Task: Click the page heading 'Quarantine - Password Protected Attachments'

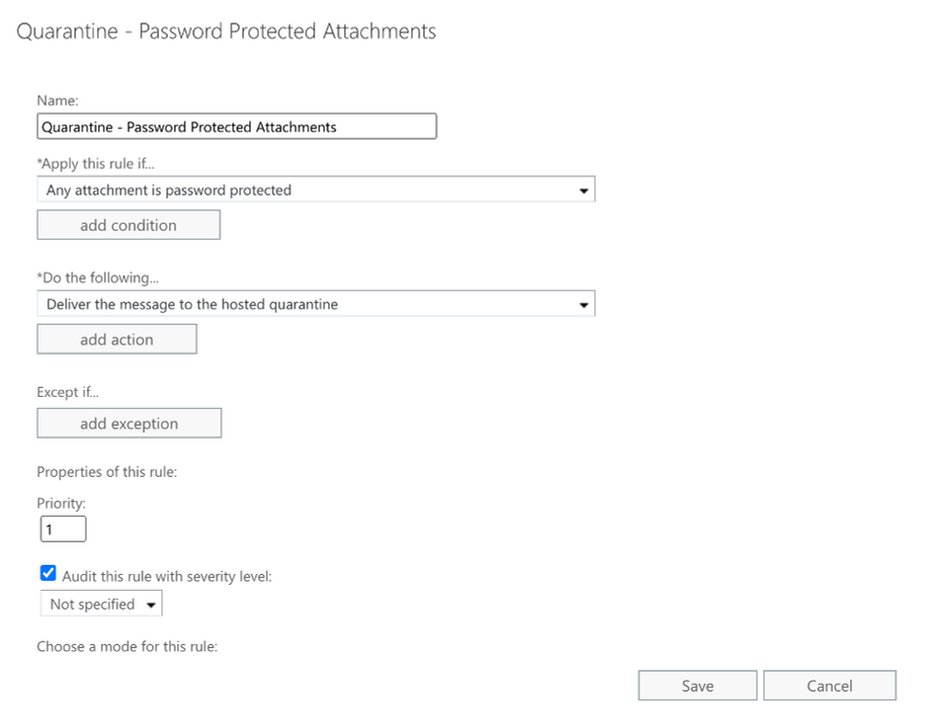Action: (226, 31)
